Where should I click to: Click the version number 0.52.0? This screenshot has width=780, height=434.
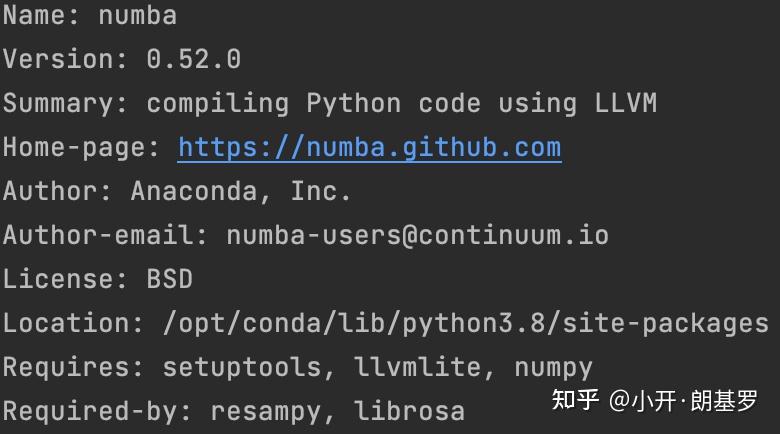[193, 60]
